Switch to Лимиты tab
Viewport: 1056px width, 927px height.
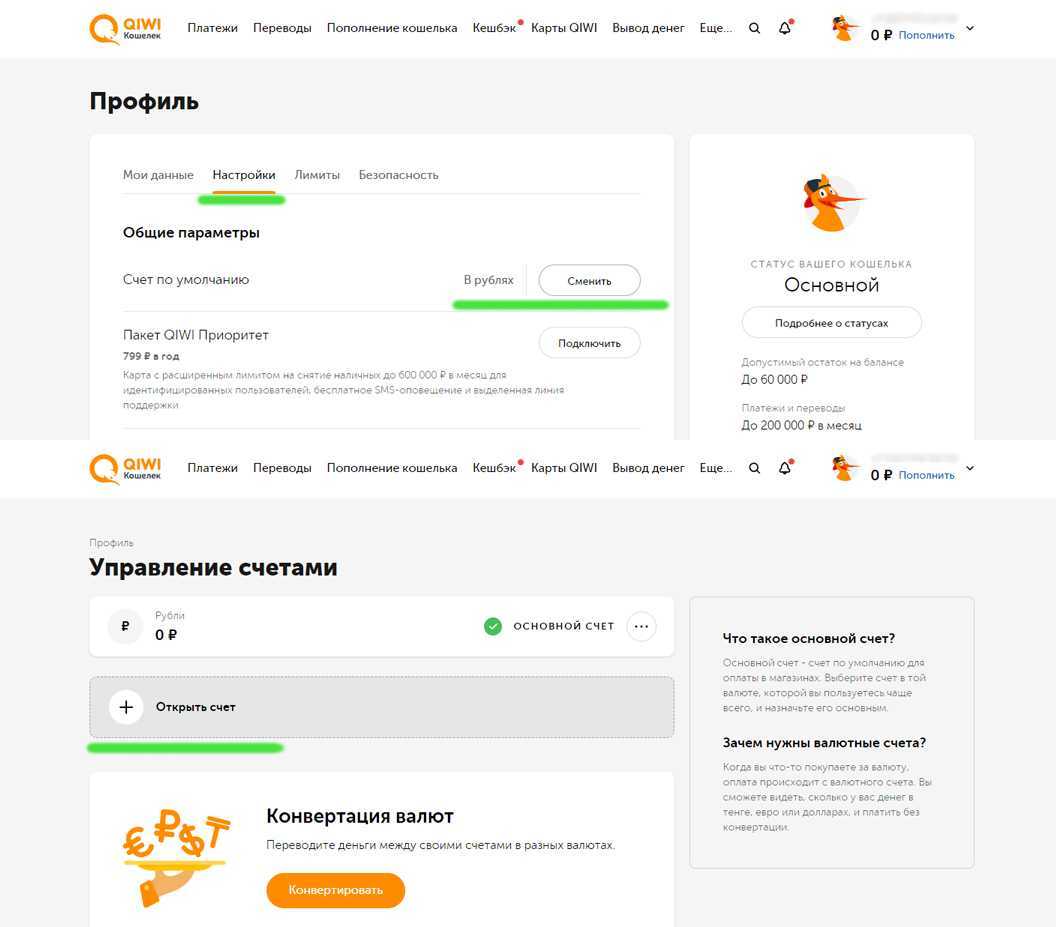[317, 175]
